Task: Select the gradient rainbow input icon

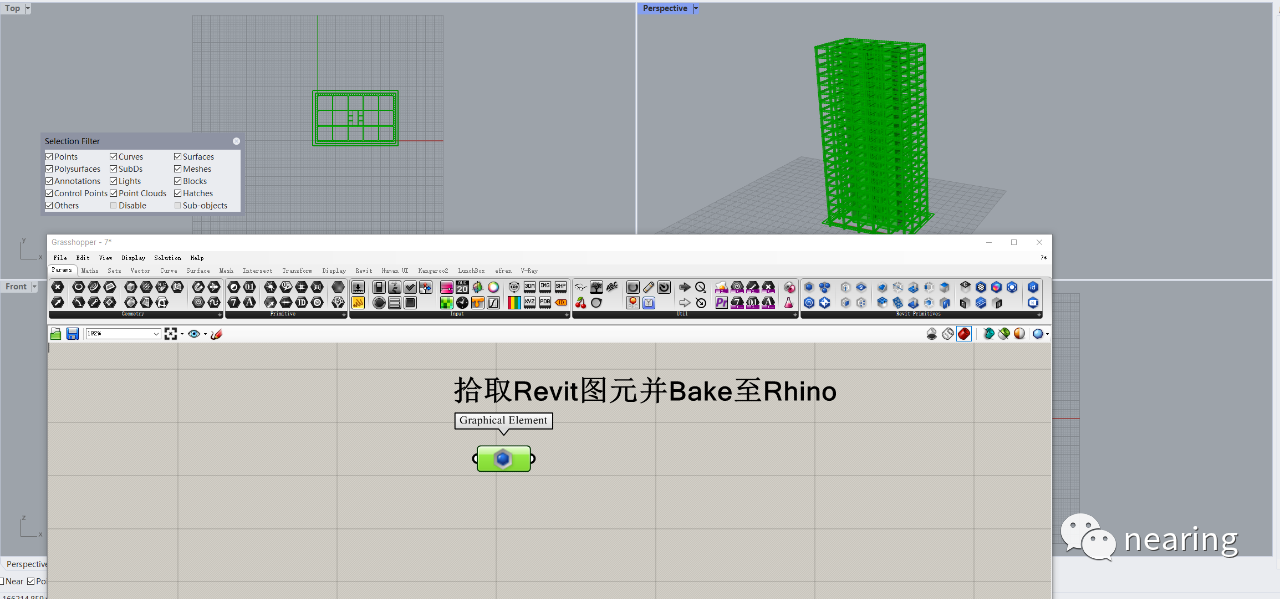Action: point(514,303)
